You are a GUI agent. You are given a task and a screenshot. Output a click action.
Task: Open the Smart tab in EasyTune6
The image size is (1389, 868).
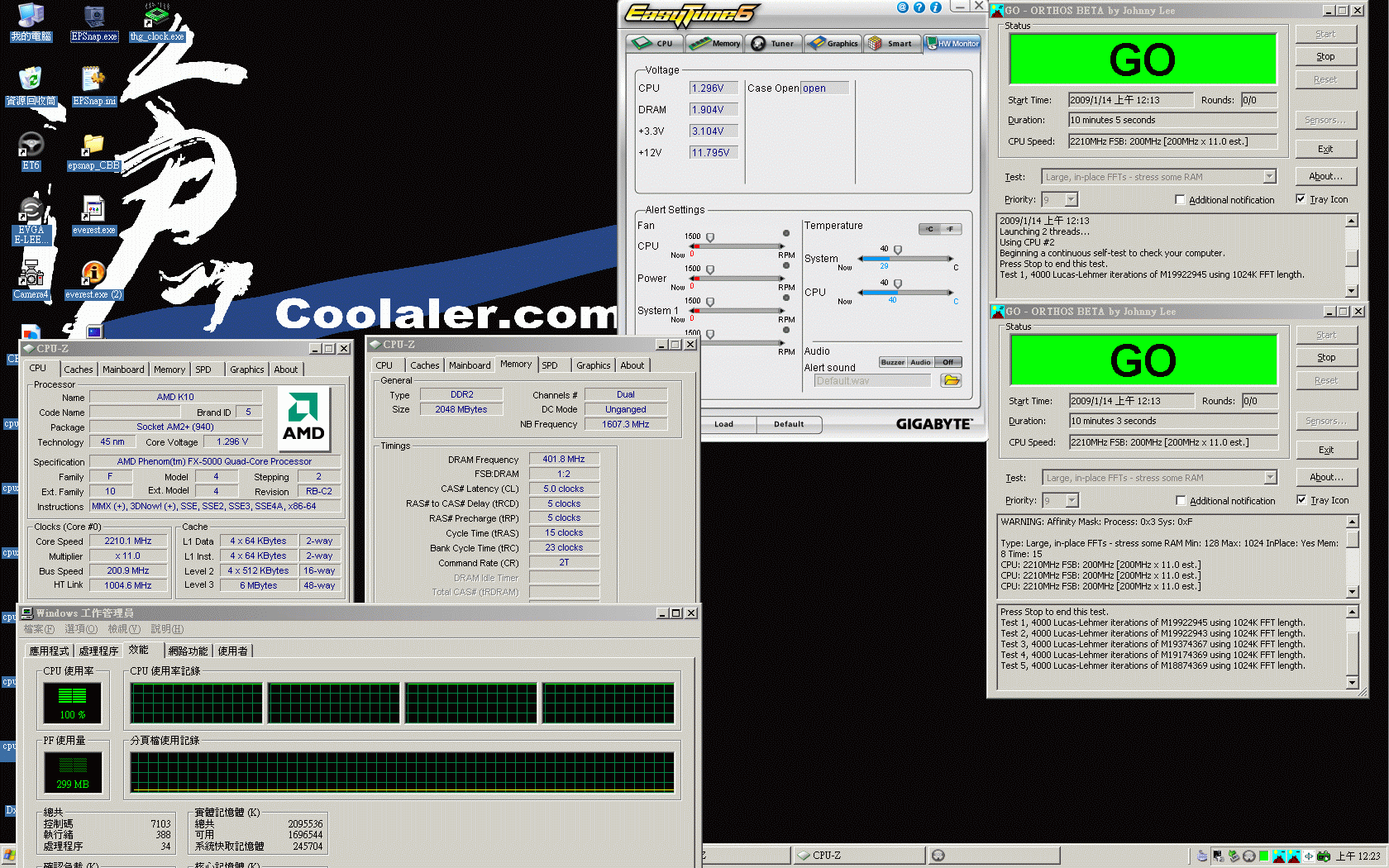893,43
